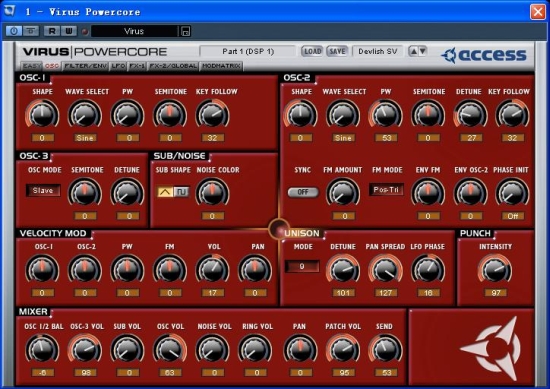Enable the R read automation button
550x389 pixels.
[x=52, y=31]
